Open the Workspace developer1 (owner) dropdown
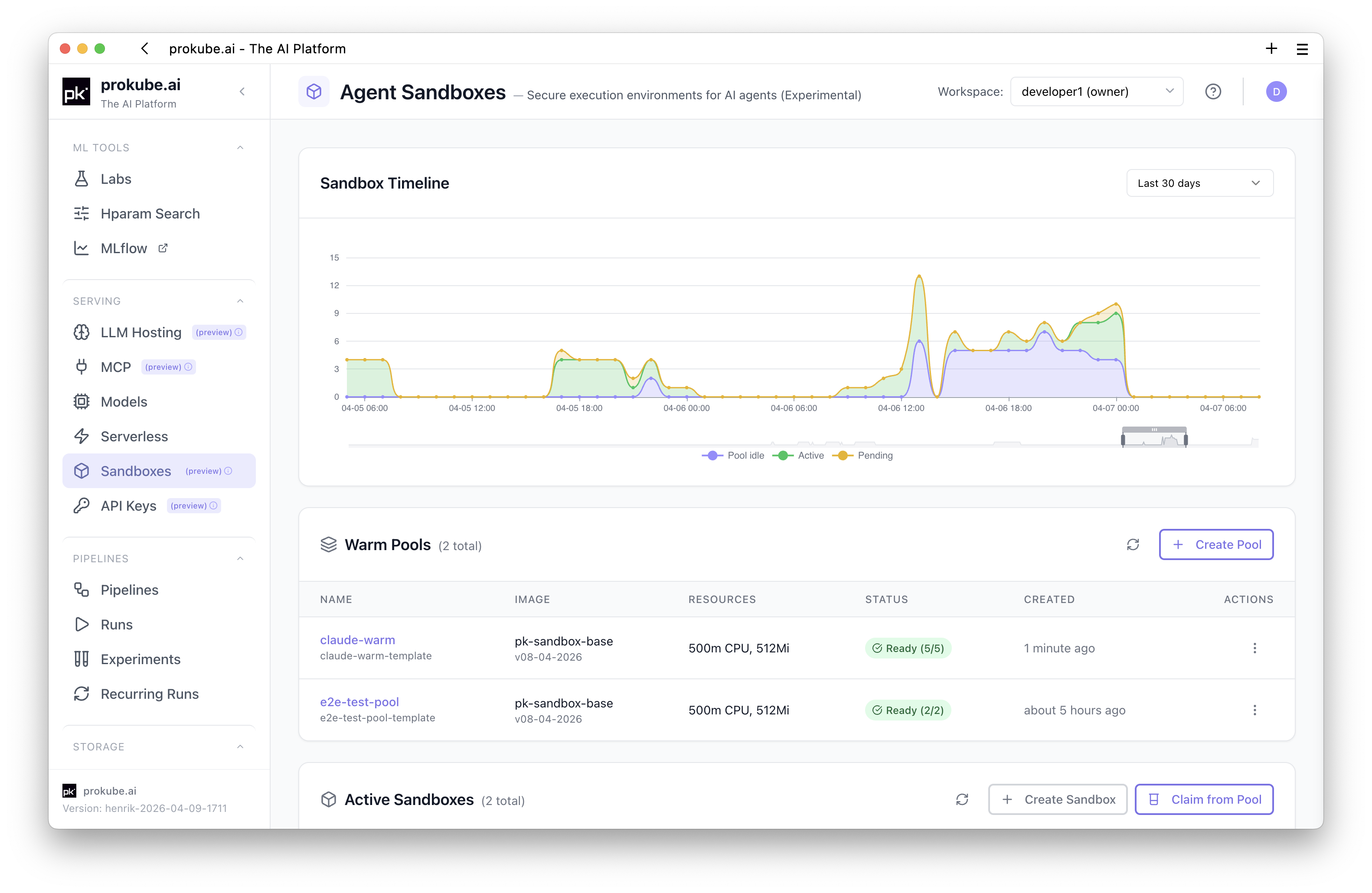The height and width of the screenshot is (893, 1372). click(1097, 91)
